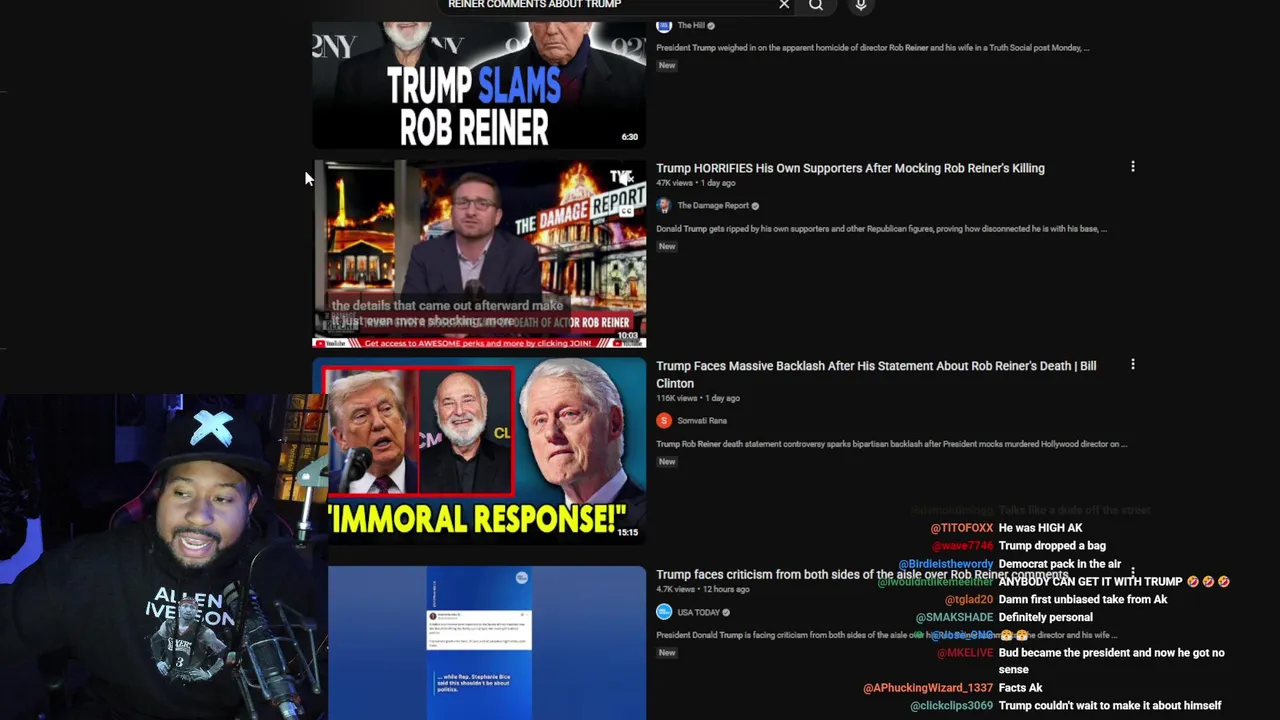Click '116K views • 1 day ago' text
1280x720 pixels.
coord(698,398)
